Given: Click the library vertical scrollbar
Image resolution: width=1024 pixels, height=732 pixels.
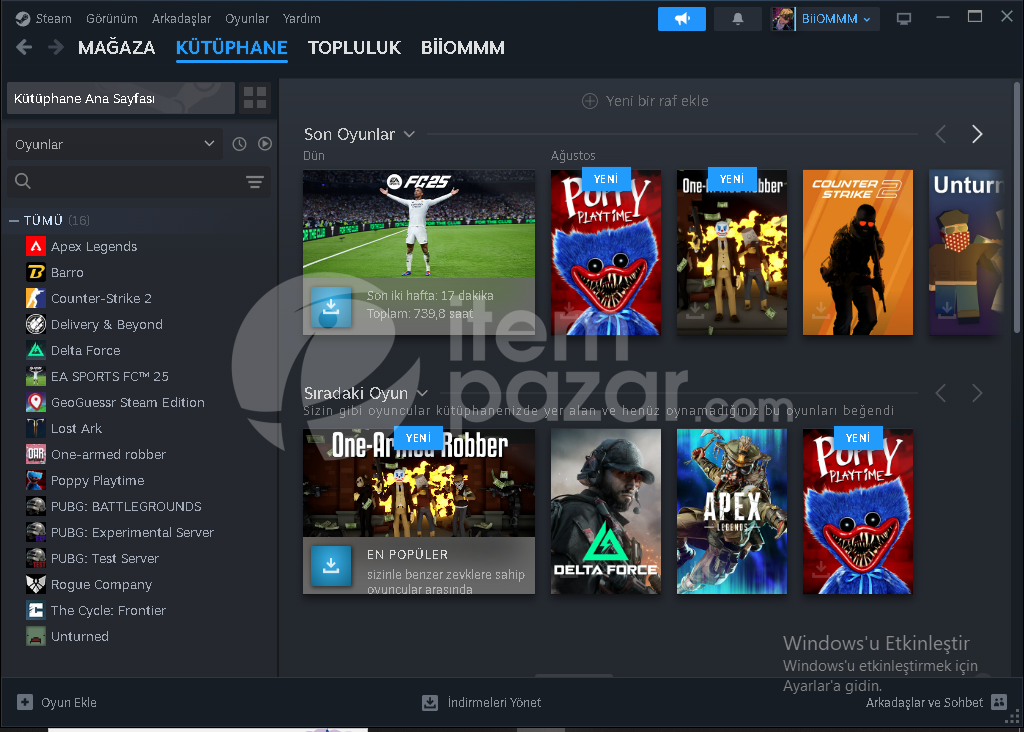Looking at the screenshot, I should point(1016,209).
